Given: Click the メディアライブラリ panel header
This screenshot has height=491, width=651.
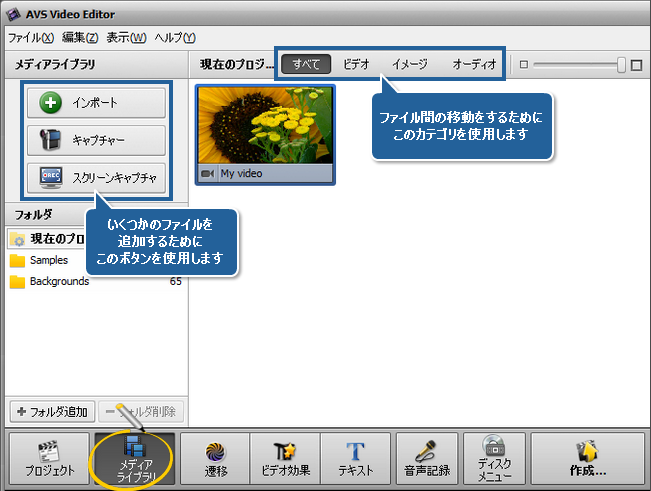Looking at the screenshot, I should pos(96,65).
